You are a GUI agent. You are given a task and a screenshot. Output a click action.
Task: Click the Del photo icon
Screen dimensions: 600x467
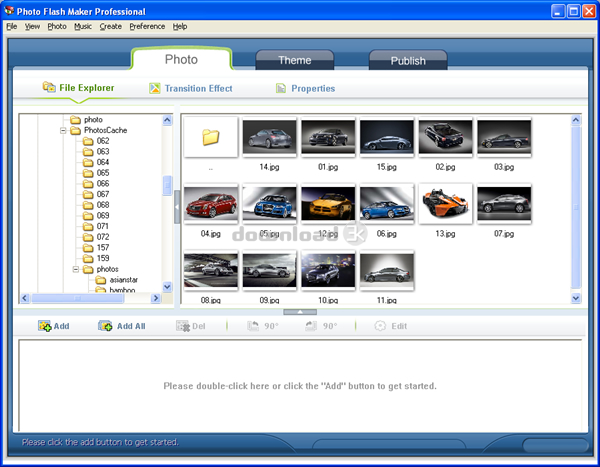183,326
